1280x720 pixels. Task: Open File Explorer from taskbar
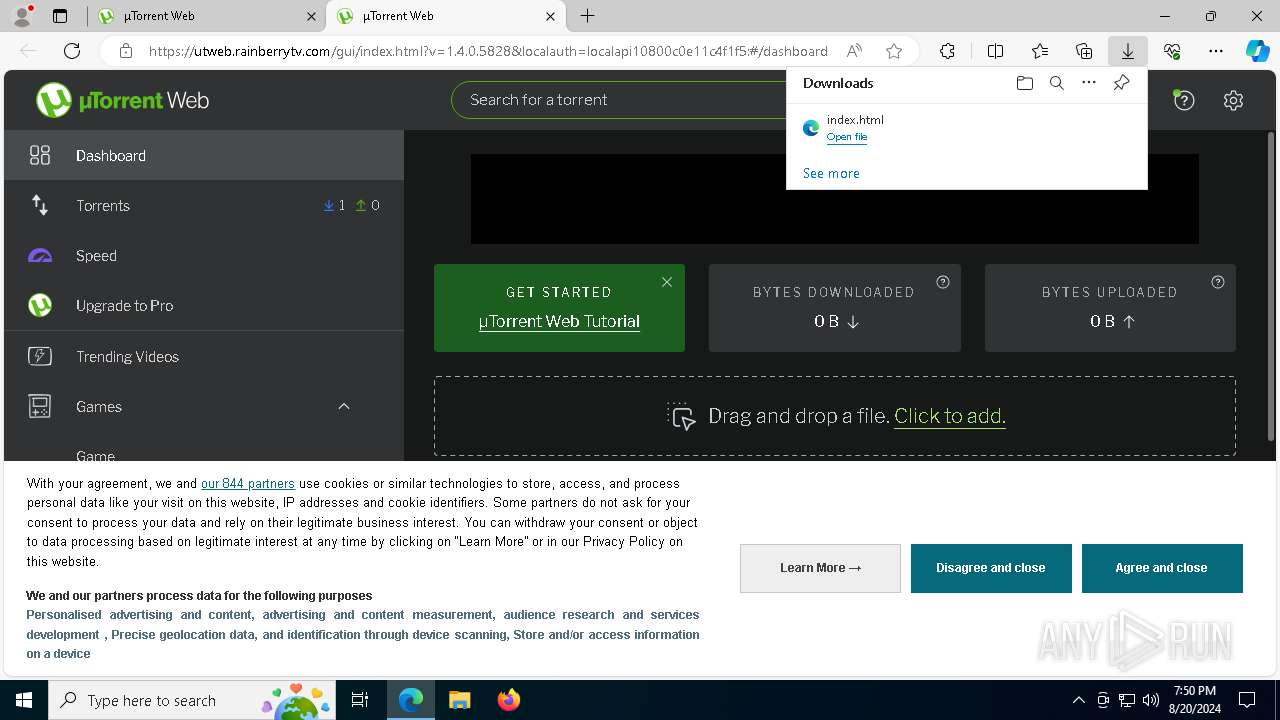pyautogui.click(x=459, y=700)
